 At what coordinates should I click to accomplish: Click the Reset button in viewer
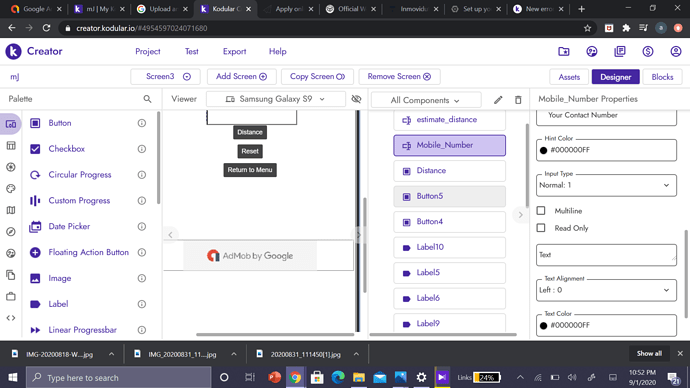point(250,151)
